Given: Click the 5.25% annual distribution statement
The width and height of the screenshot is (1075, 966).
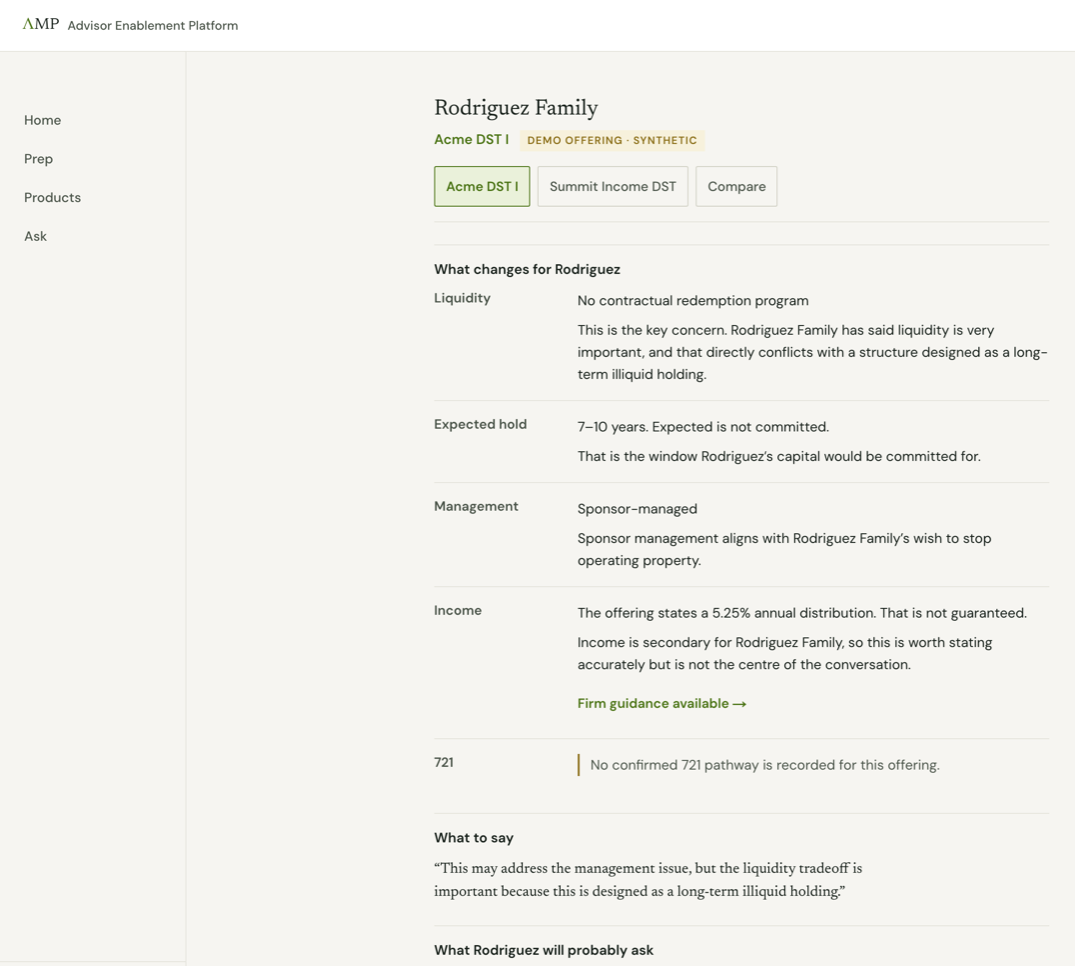Looking at the screenshot, I should (x=802, y=613).
